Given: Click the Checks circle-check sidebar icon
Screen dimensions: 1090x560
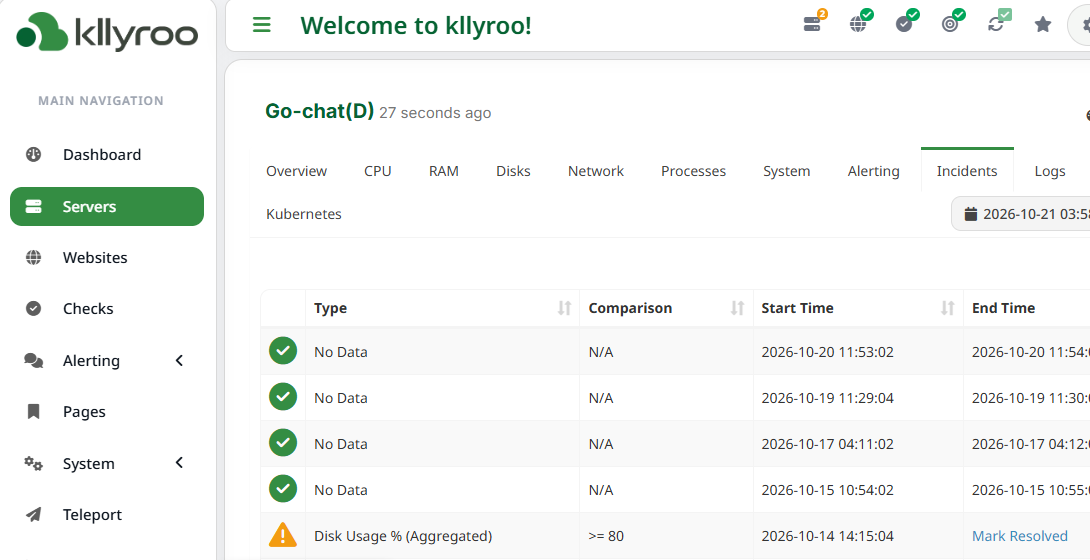Looking at the screenshot, I should pyautogui.click(x=33, y=308).
